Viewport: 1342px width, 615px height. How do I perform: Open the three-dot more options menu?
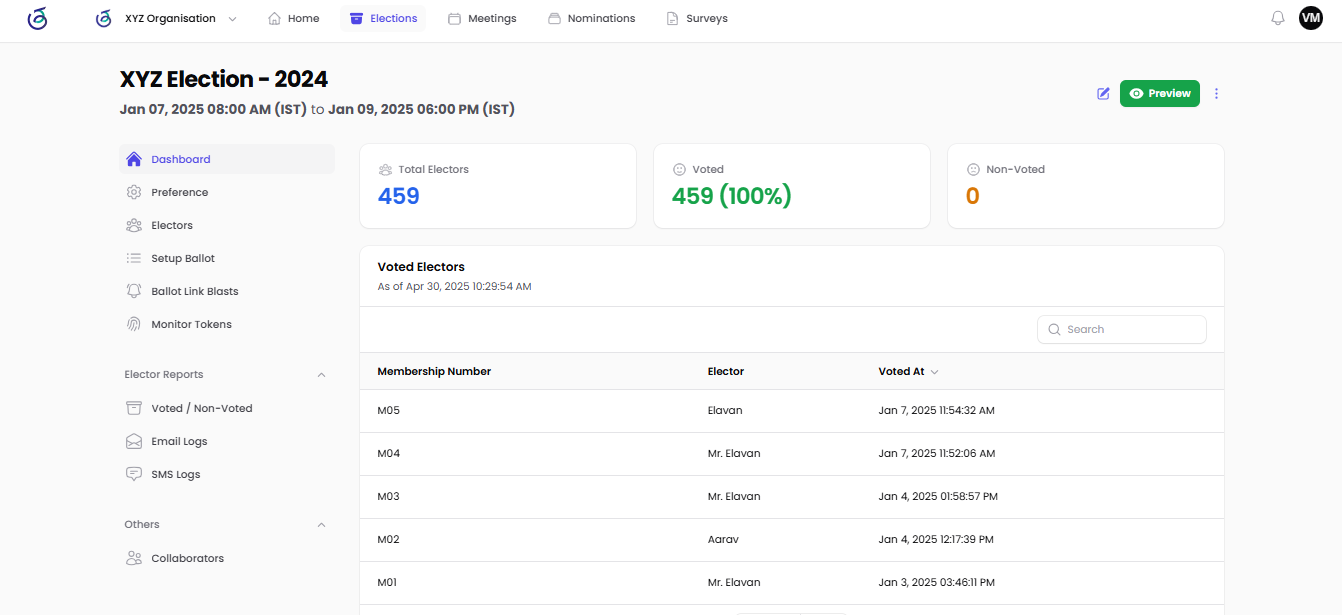click(1216, 94)
